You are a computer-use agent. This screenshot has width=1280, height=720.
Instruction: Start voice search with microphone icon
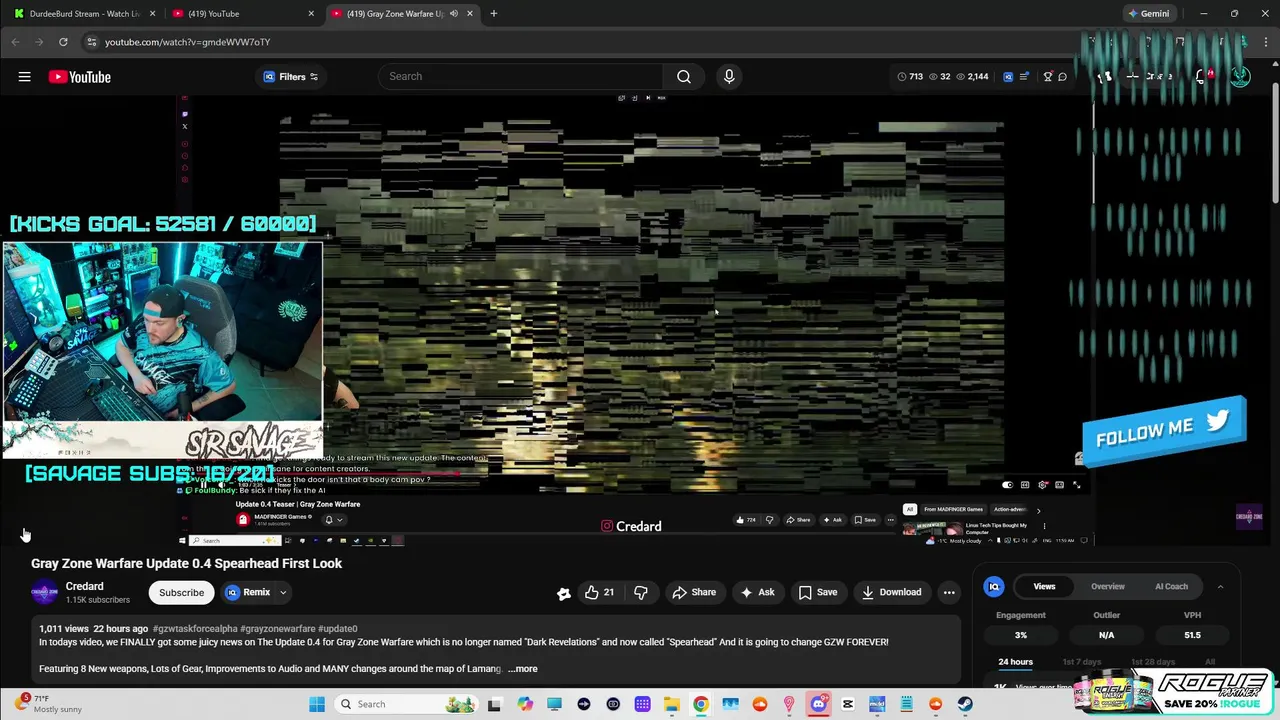pyautogui.click(x=729, y=76)
